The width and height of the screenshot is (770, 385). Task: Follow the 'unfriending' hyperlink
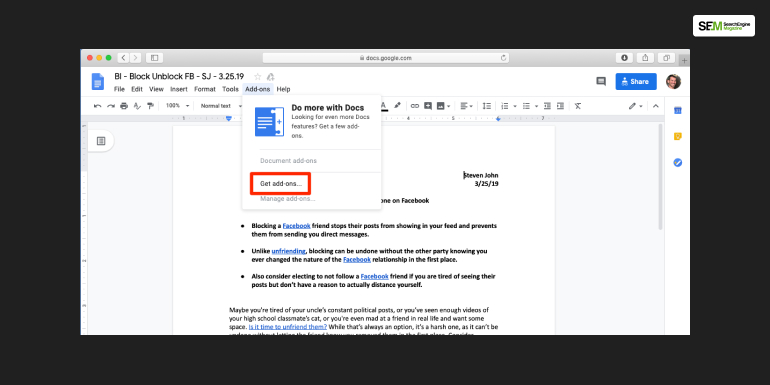point(288,251)
